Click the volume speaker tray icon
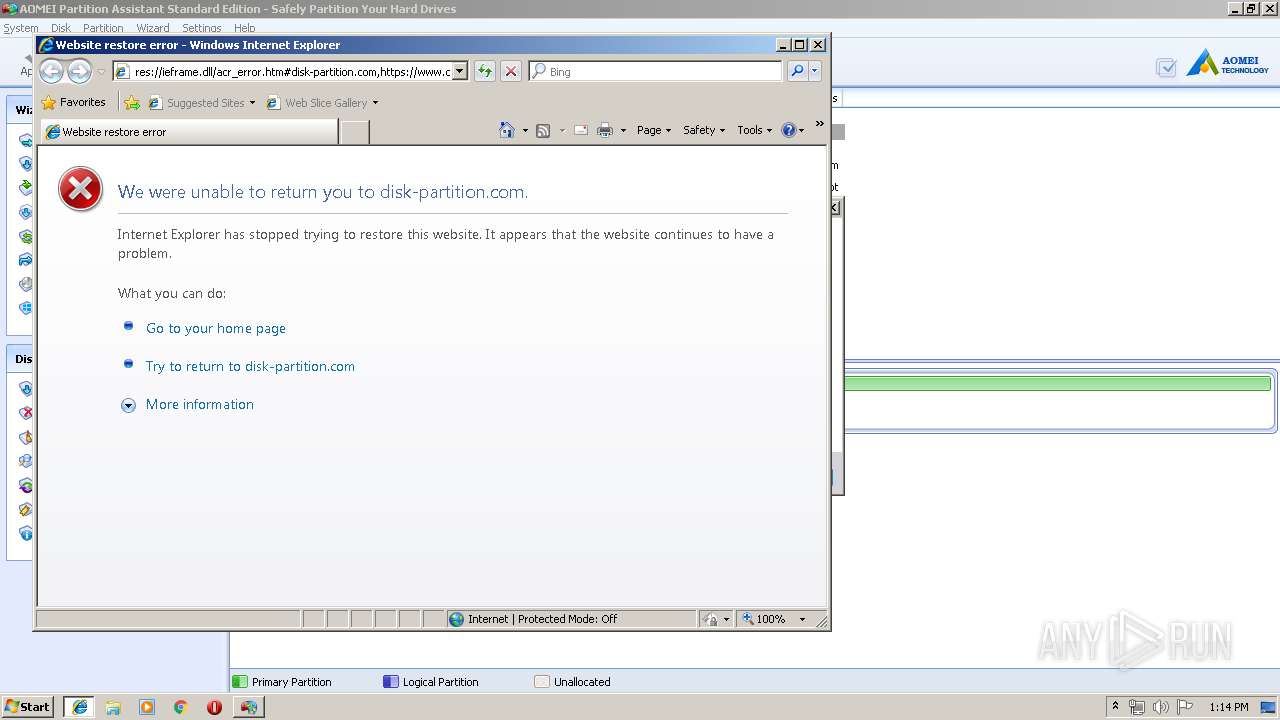1280x720 pixels. (x=1160, y=707)
